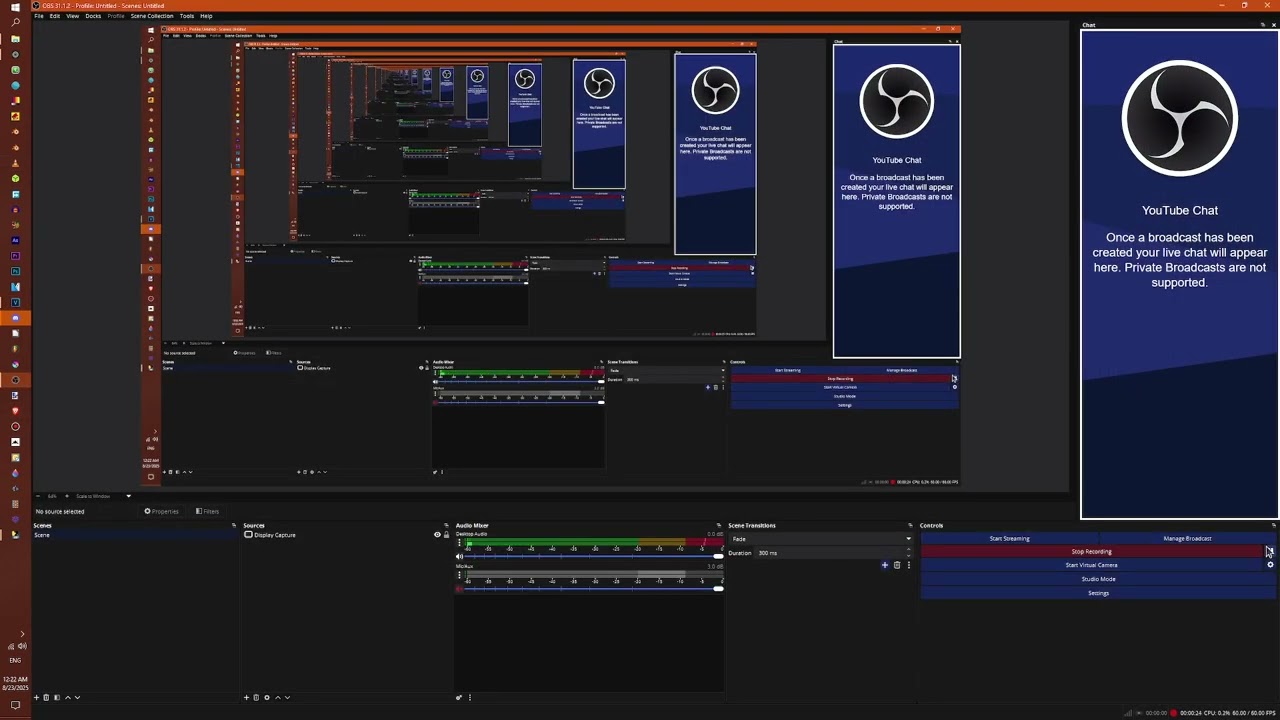Click the ENG language indicator
Viewport: 1280px width, 720px height.
15,660
